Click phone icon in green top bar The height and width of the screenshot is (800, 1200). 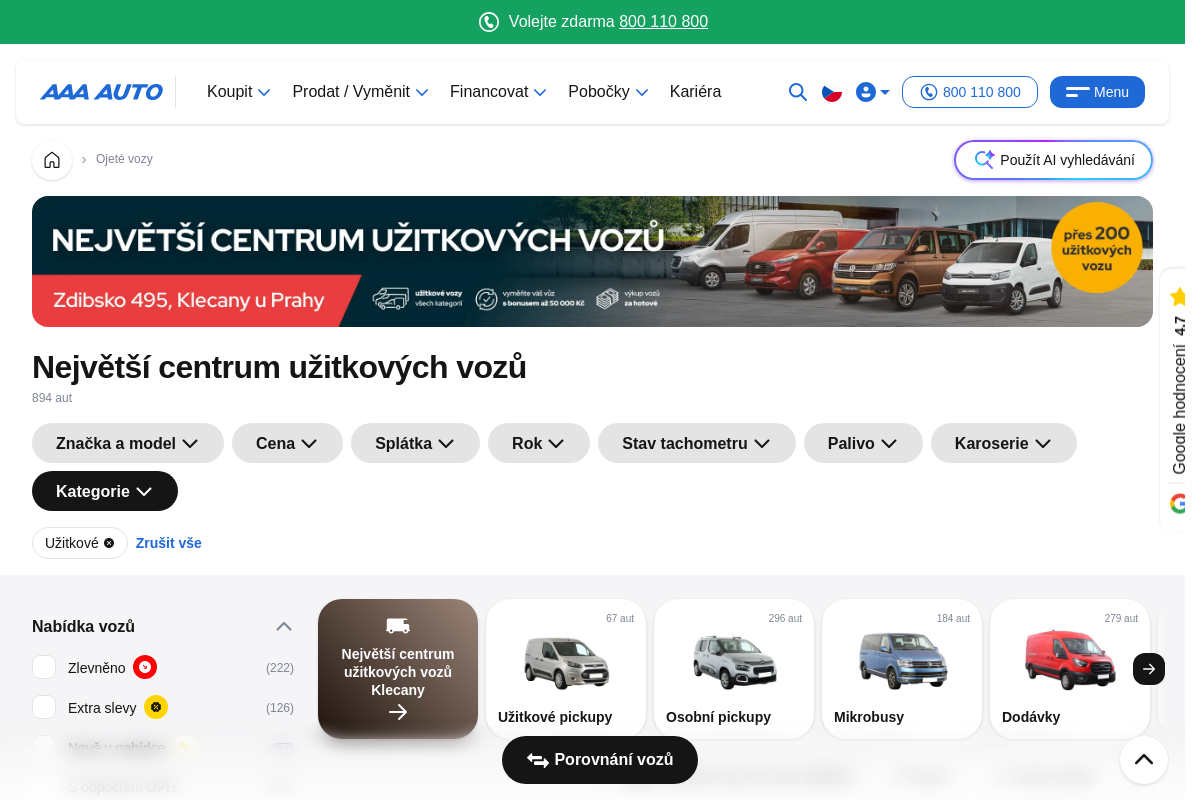(x=489, y=22)
